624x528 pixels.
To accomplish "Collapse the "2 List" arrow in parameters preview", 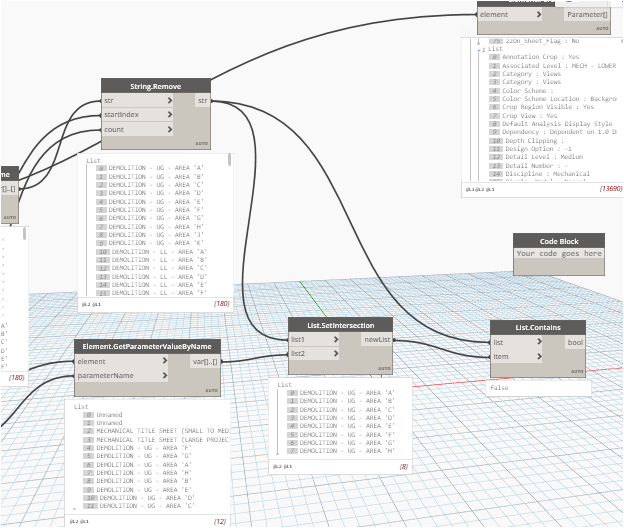I will (x=479, y=50).
